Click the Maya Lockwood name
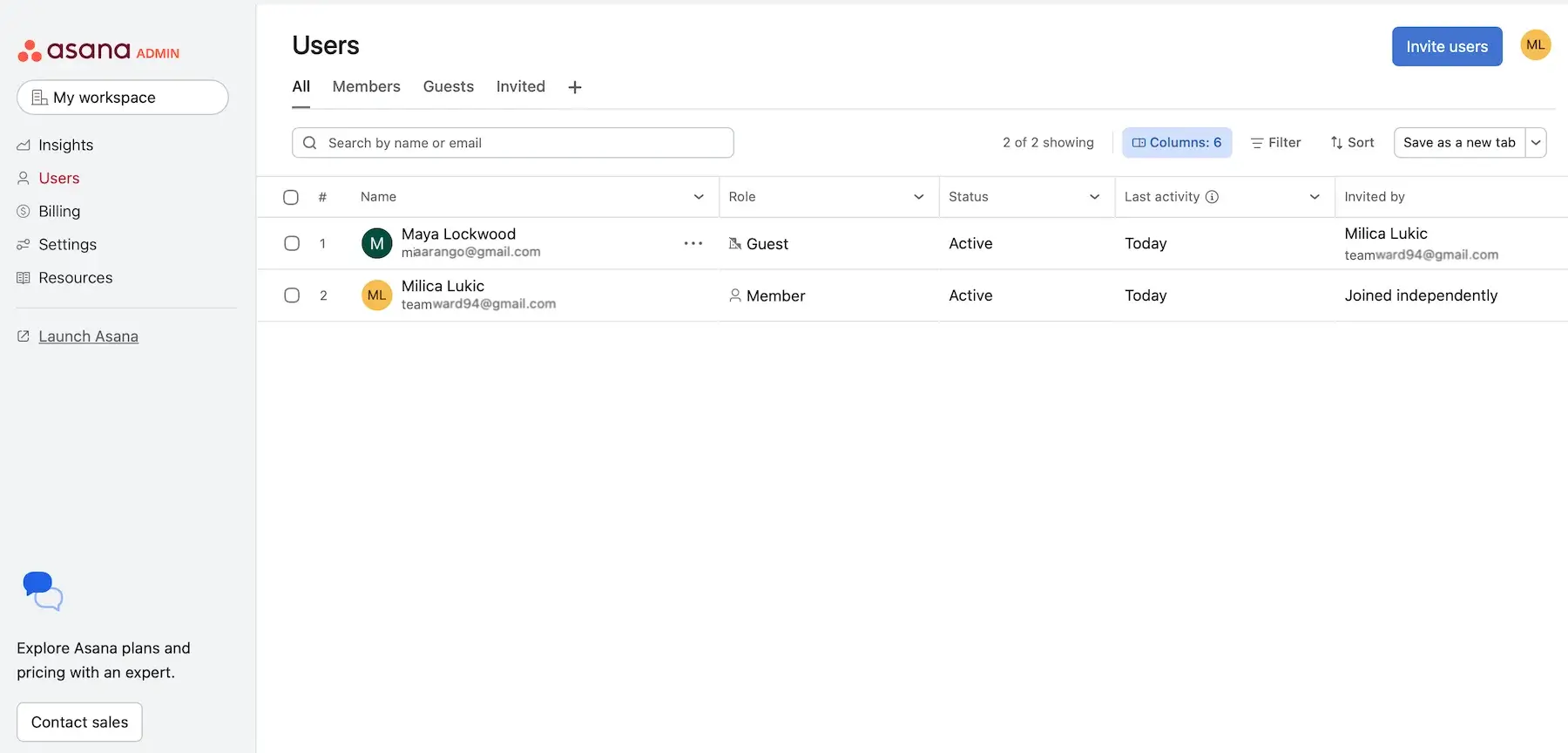1568x753 pixels. coord(458,234)
